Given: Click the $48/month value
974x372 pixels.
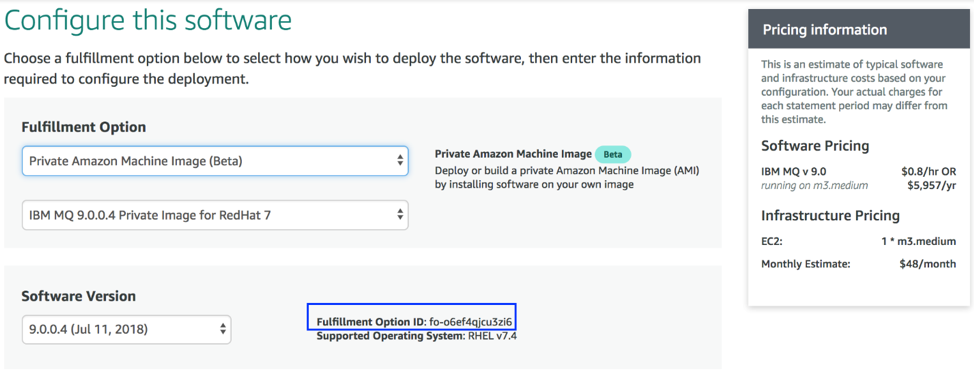Looking at the screenshot, I should click(927, 264).
